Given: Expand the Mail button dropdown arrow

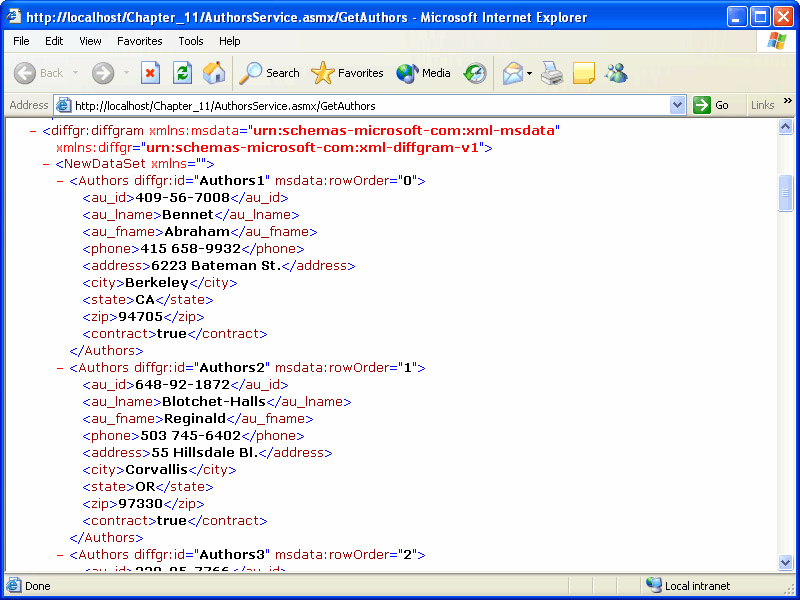Looking at the screenshot, I should pyautogui.click(x=529, y=73).
